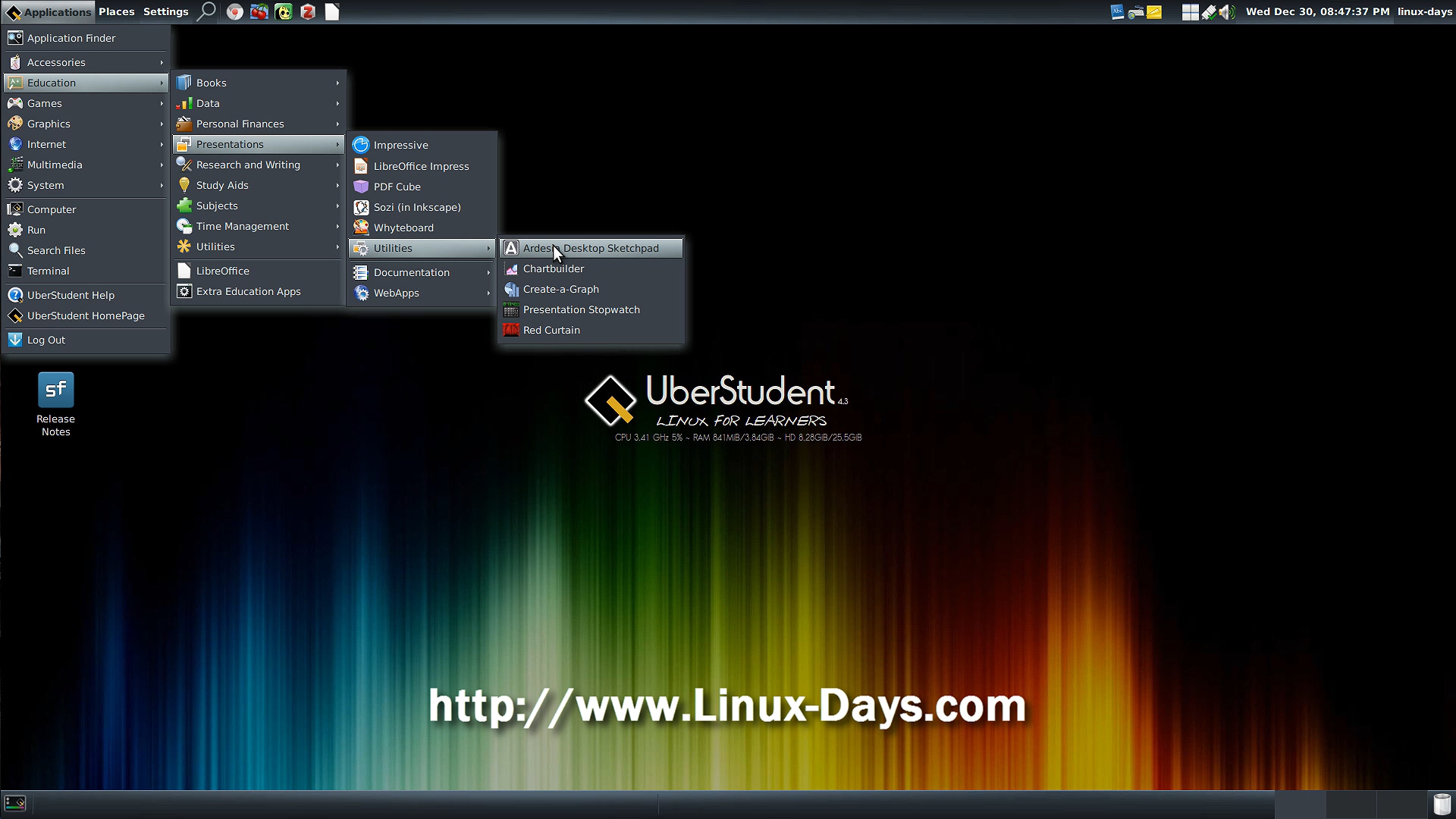
Task: Click the Presentations folder icon
Action: coord(184,144)
